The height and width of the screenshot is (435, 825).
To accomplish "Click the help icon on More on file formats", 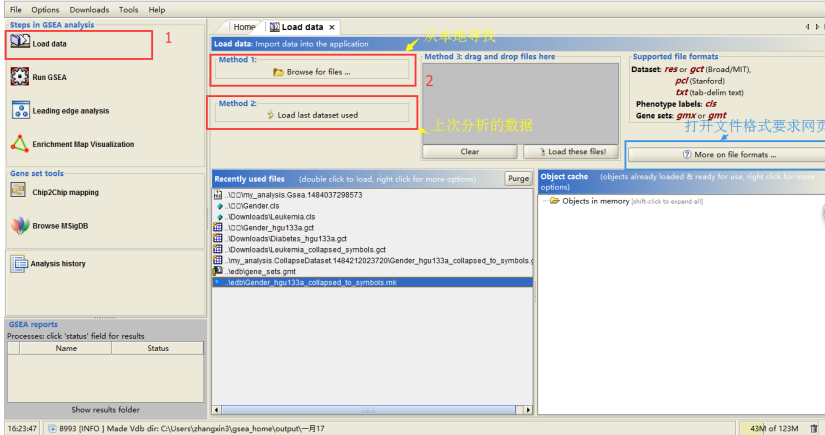I will click(x=687, y=155).
